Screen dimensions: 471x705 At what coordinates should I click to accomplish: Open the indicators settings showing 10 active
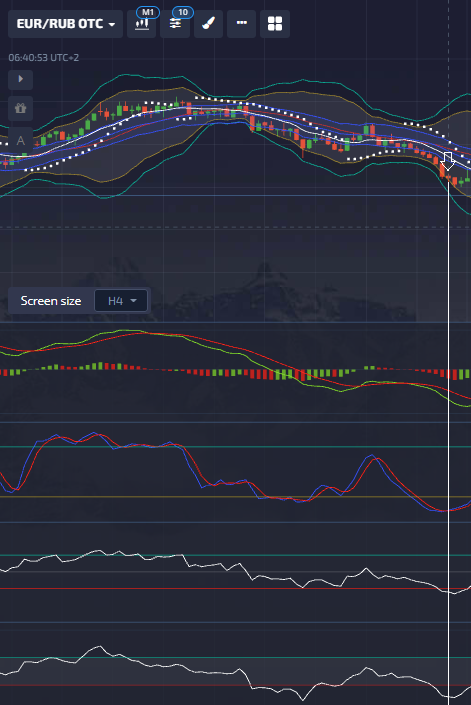point(175,24)
